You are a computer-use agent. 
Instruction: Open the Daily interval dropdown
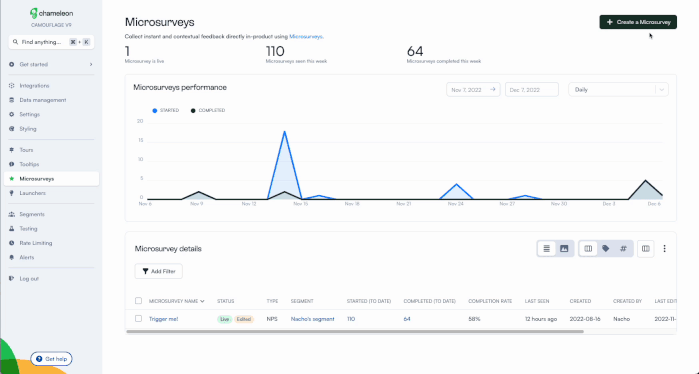tap(618, 90)
